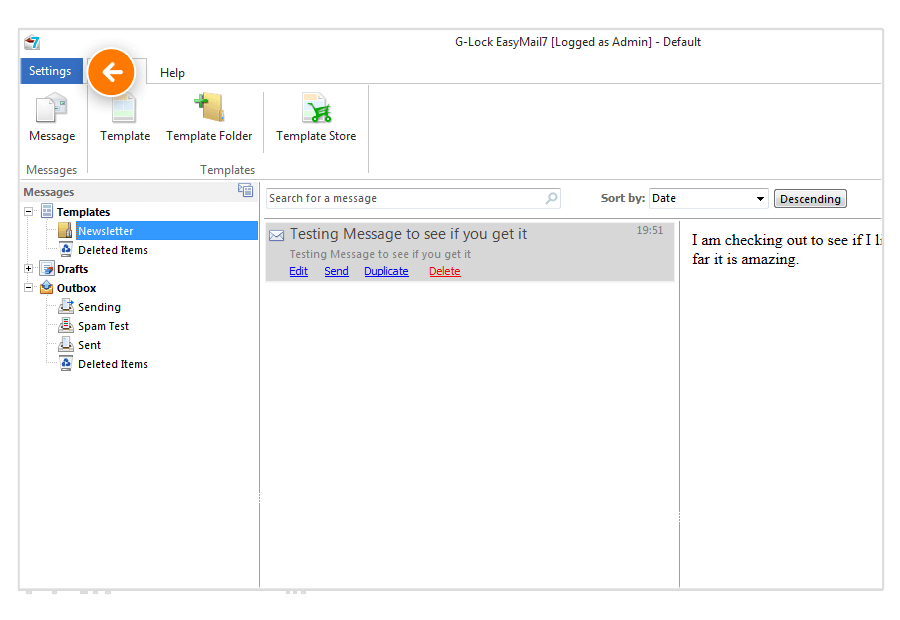Open the Drafts folder
The width and height of the screenshot is (900, 620).
[72, 269]
